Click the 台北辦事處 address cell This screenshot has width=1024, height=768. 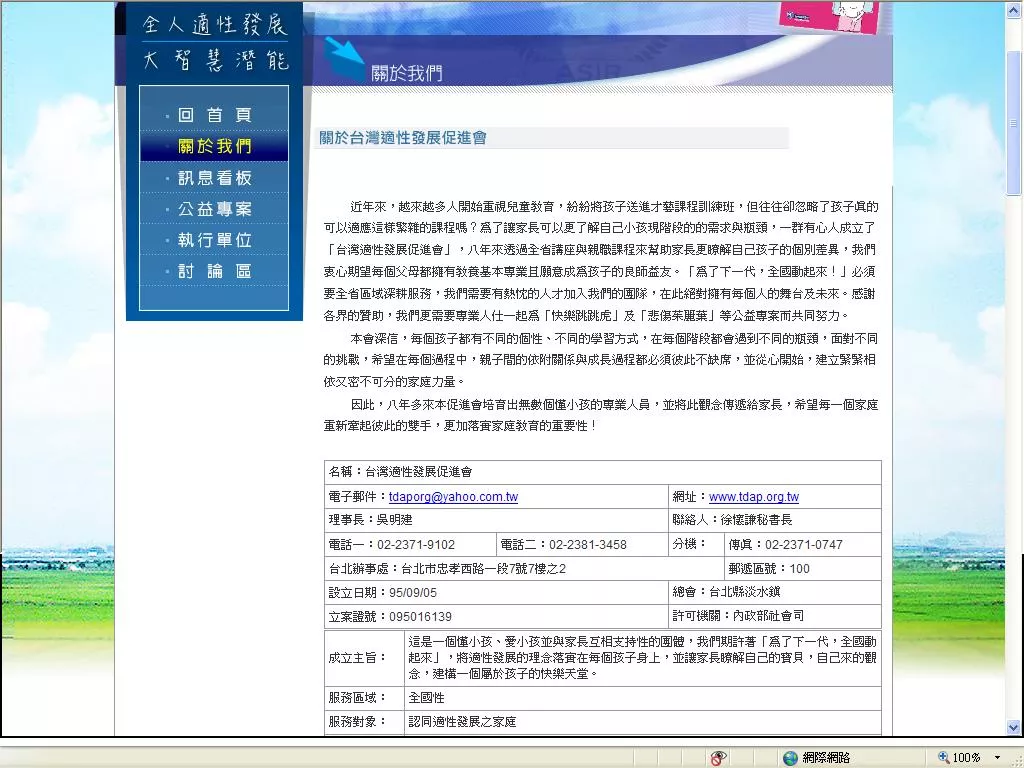point(524,568)
